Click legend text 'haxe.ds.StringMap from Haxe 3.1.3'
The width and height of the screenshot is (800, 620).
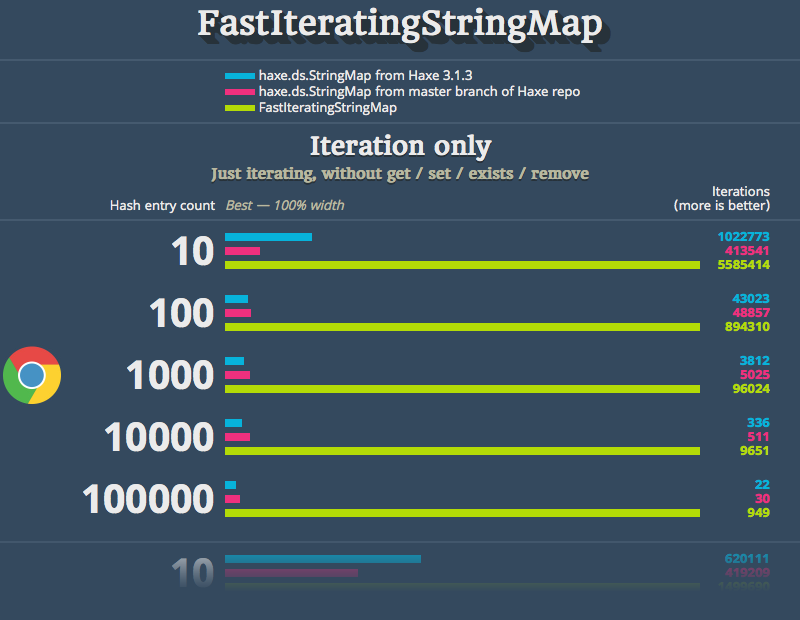[x=365, y=76]
